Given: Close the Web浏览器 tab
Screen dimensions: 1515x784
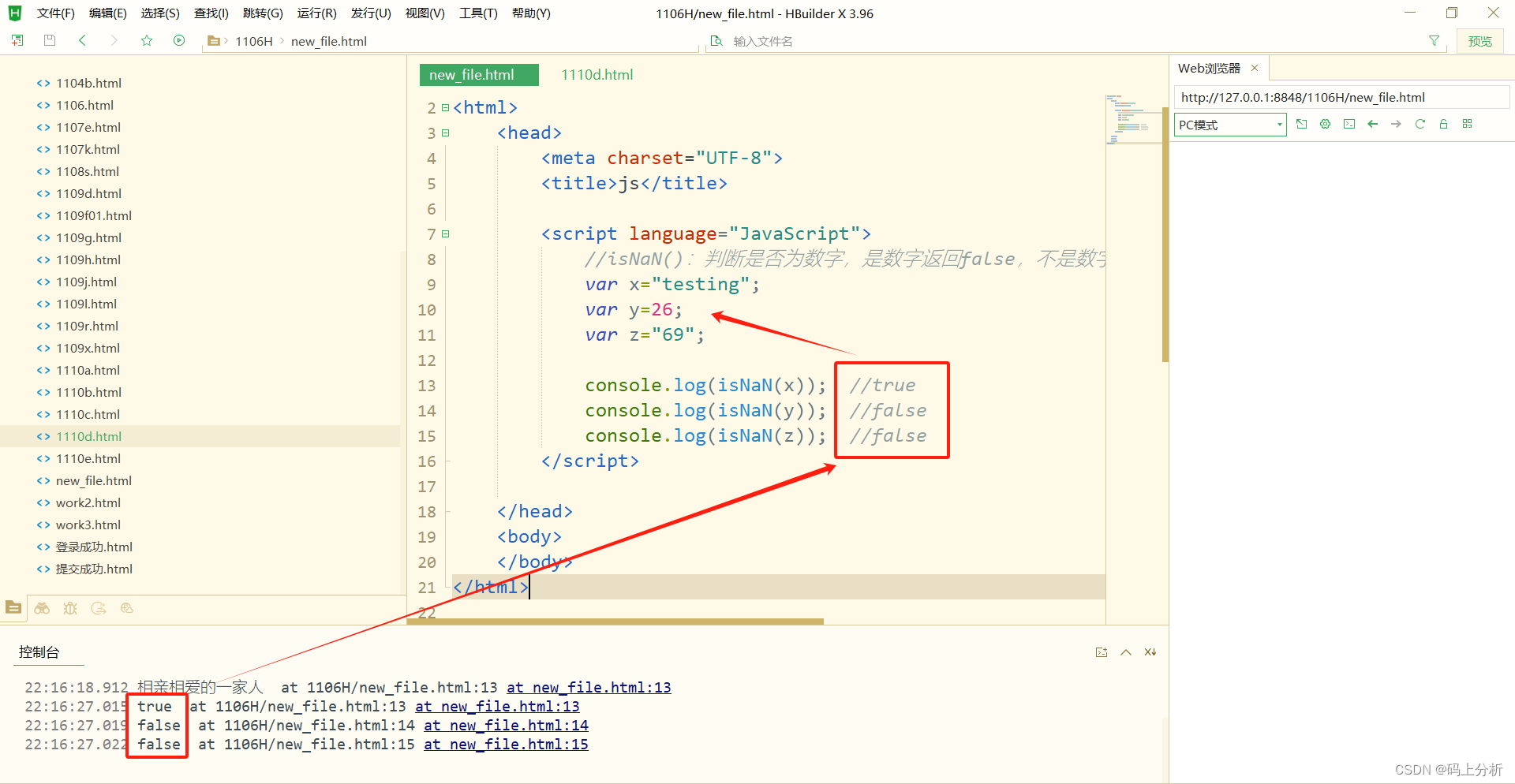Looking at the screenshot, I should pos(1255,68).
